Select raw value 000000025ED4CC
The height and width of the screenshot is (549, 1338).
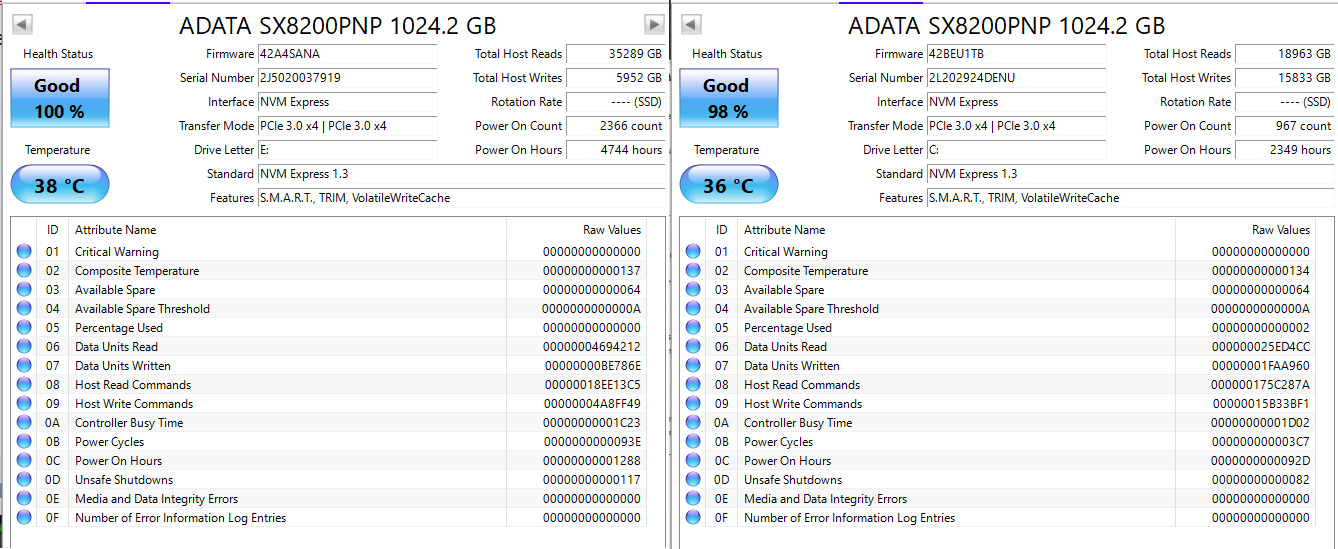tap(1261, 347)
